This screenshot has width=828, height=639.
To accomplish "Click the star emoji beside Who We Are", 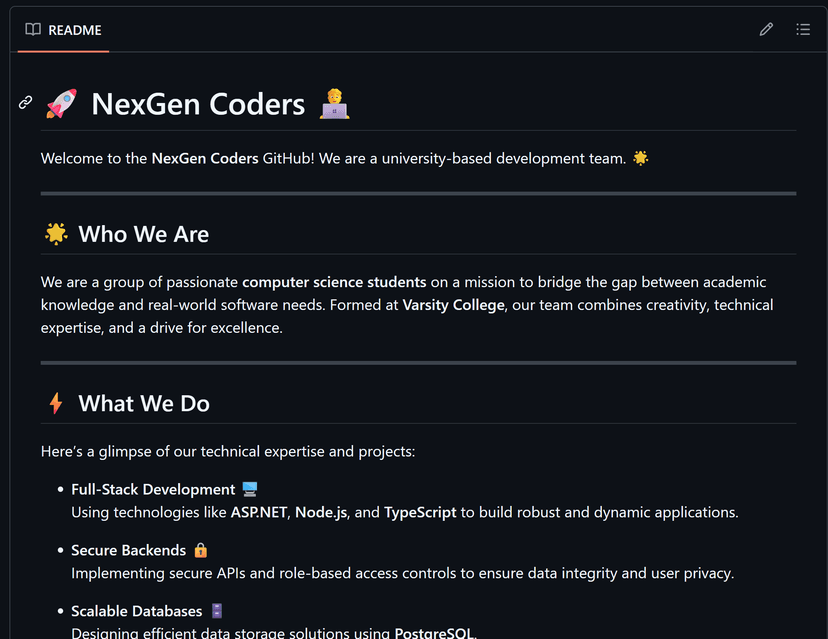I will (x=56, y=234).
